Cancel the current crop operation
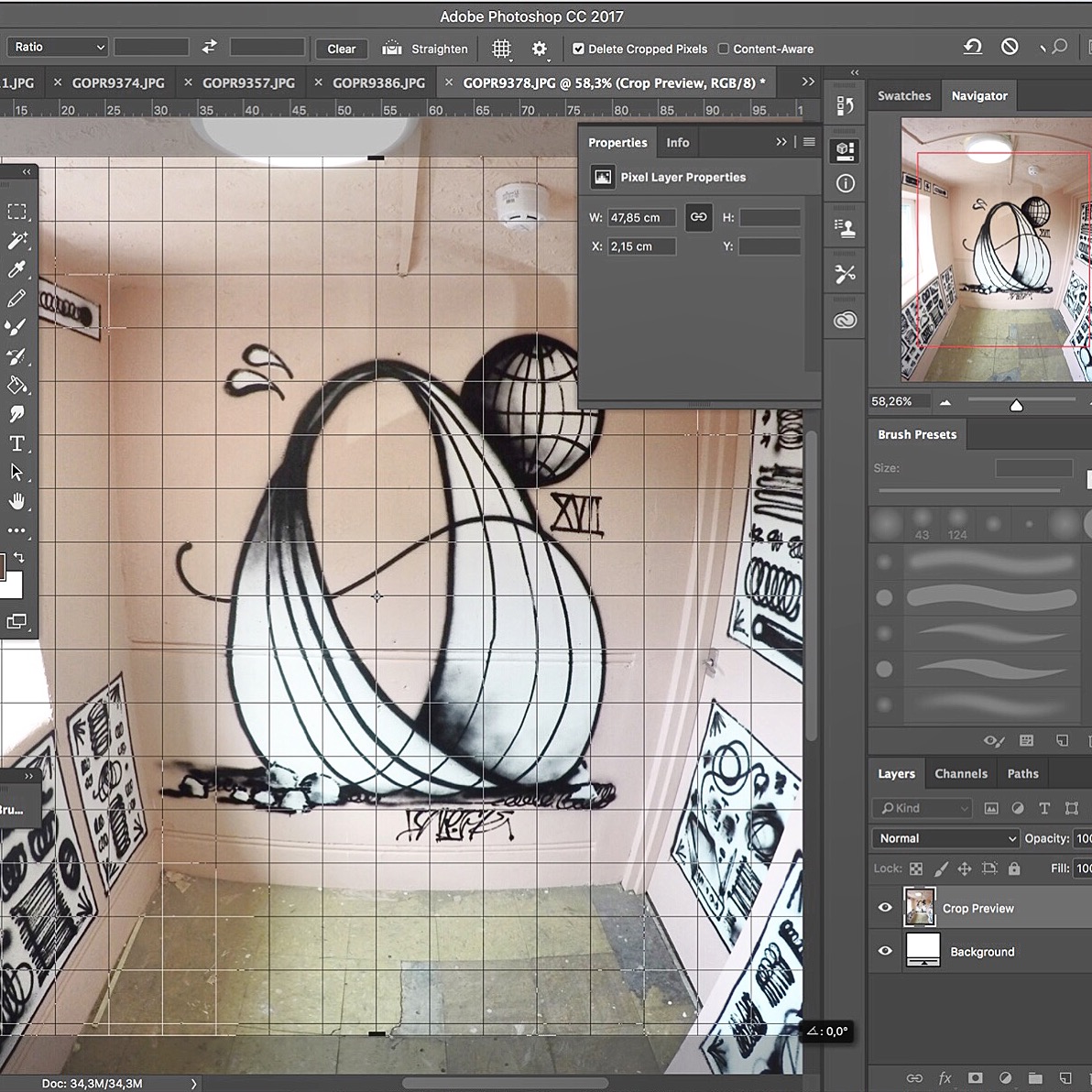Image resolution: width=1092 pixels, height=1092 pixels. (1010, 47)
